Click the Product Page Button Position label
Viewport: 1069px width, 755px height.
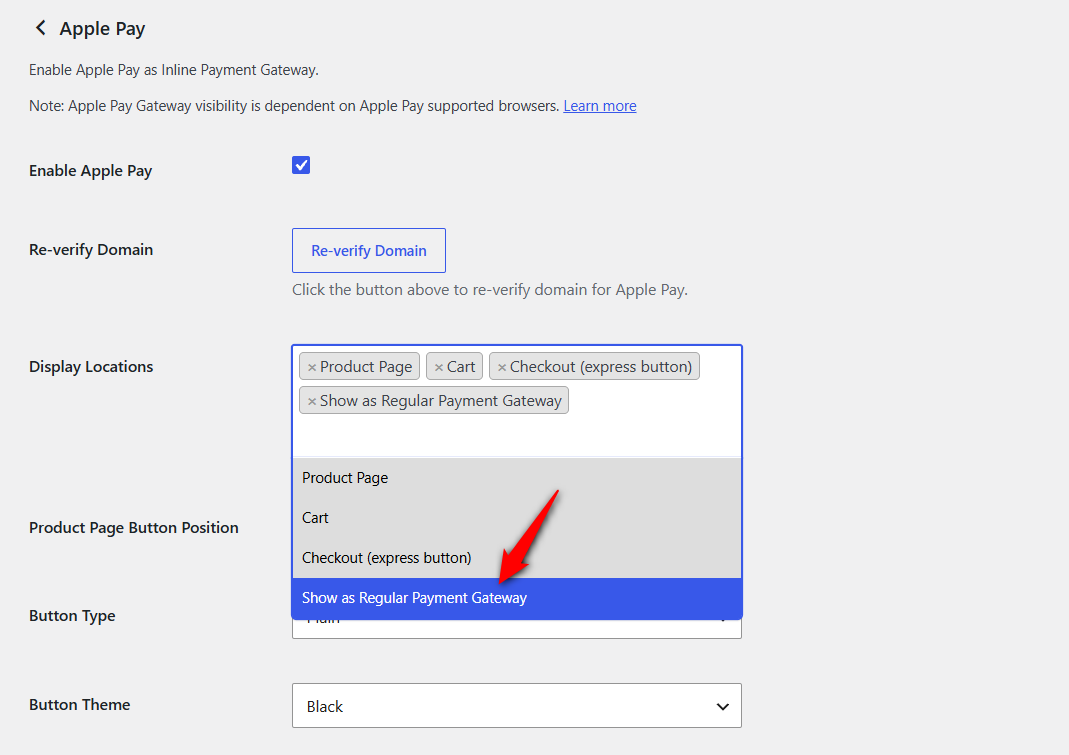pyautogui.click(x=134, y=528)
